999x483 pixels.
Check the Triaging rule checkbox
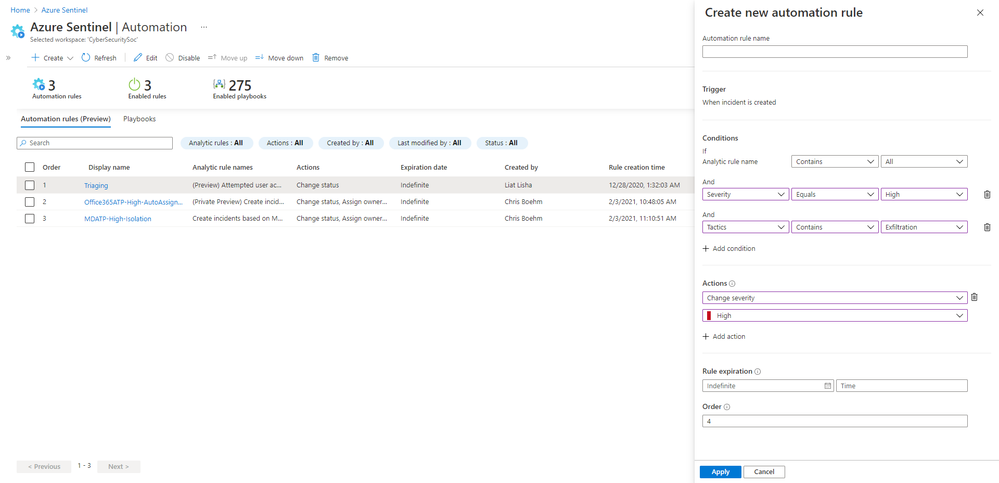click(29, 185)
